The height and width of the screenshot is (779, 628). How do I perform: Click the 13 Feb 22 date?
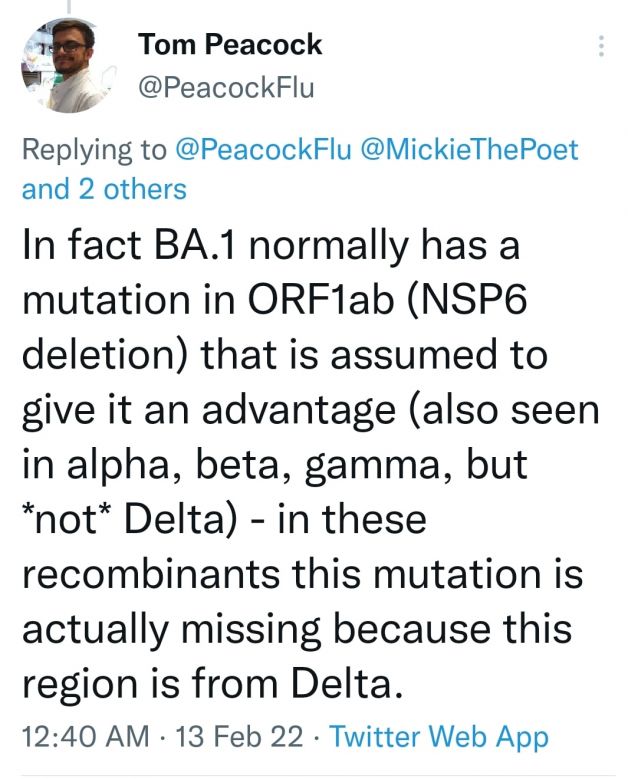pos(239,736)
